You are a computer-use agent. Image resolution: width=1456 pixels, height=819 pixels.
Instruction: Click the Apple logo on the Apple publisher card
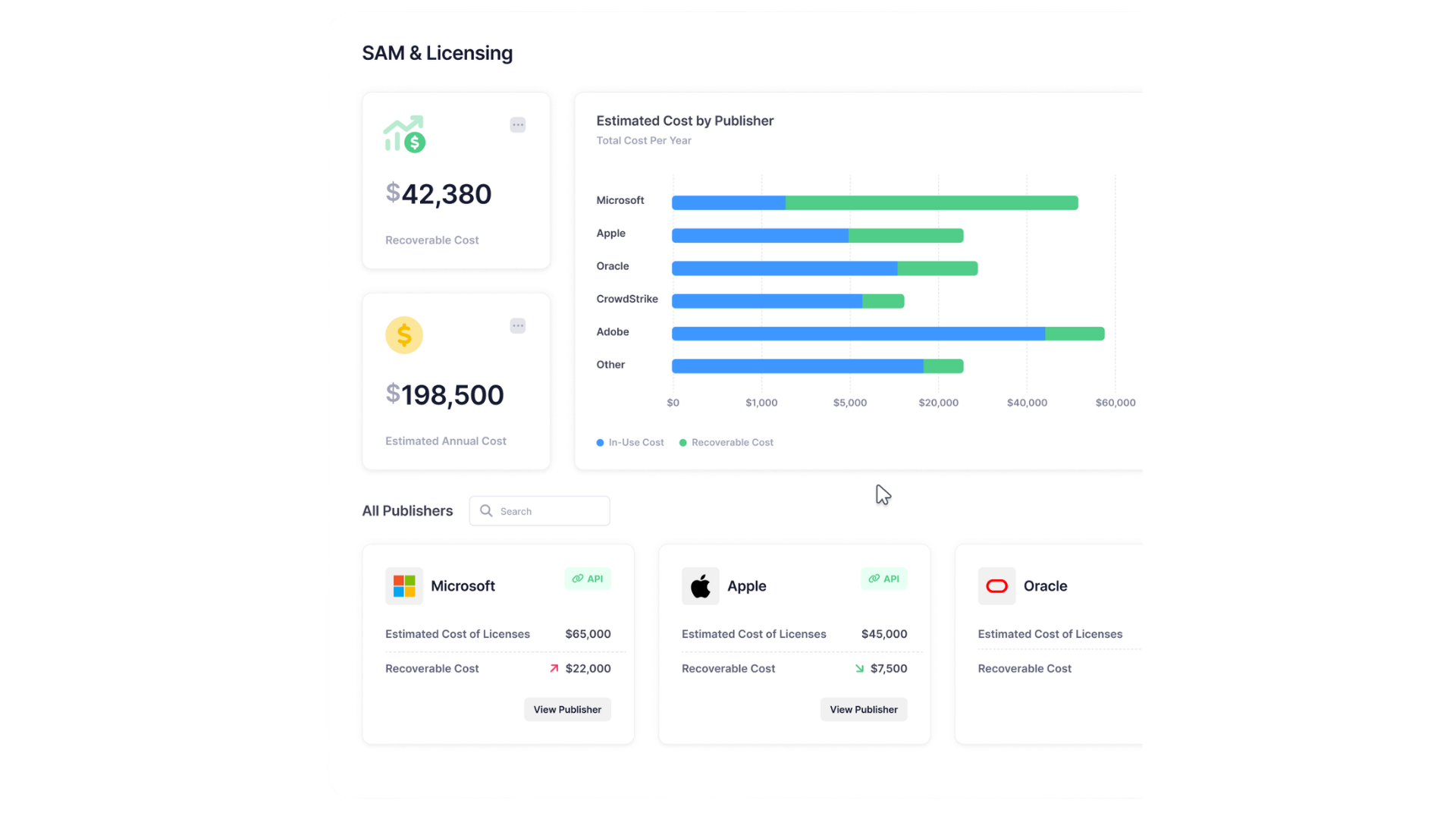tap(700, 585)
